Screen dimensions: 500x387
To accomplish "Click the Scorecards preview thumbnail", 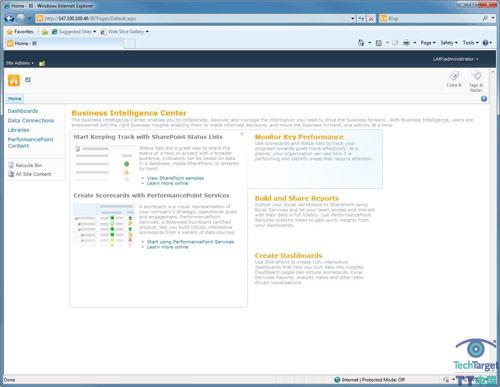I will pyautogui.click(x=104, y=225).
